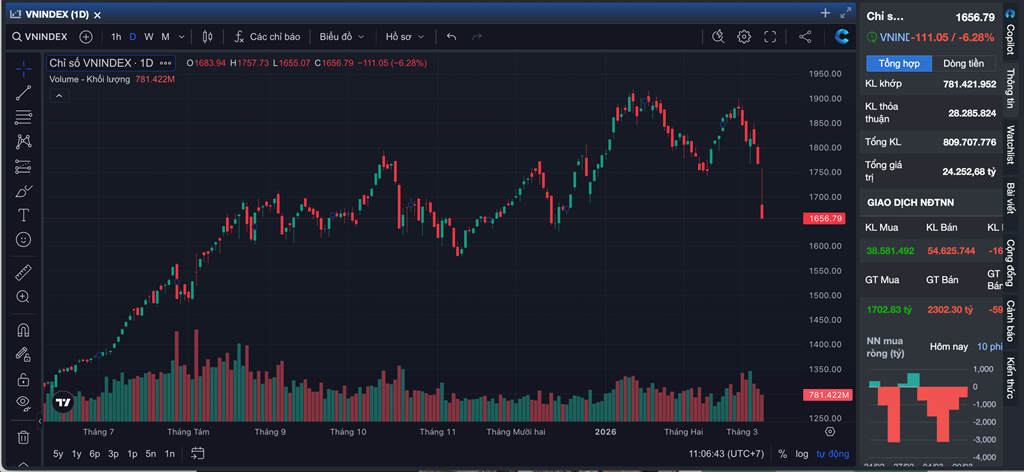
Task: Expand the Biểu đồ dropdown
Action: coord(342,37)
